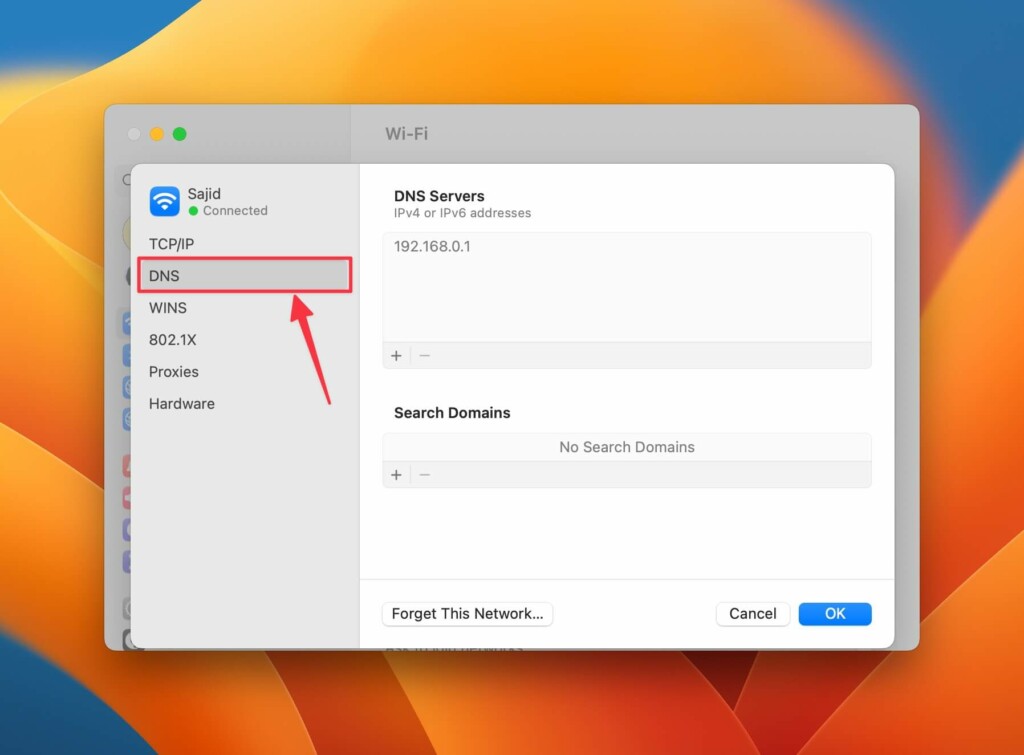Image resolution: width=1024 pixels, height=755 pixels.
Task: Open the Proxies settings
Action: [x=174, y=371]
